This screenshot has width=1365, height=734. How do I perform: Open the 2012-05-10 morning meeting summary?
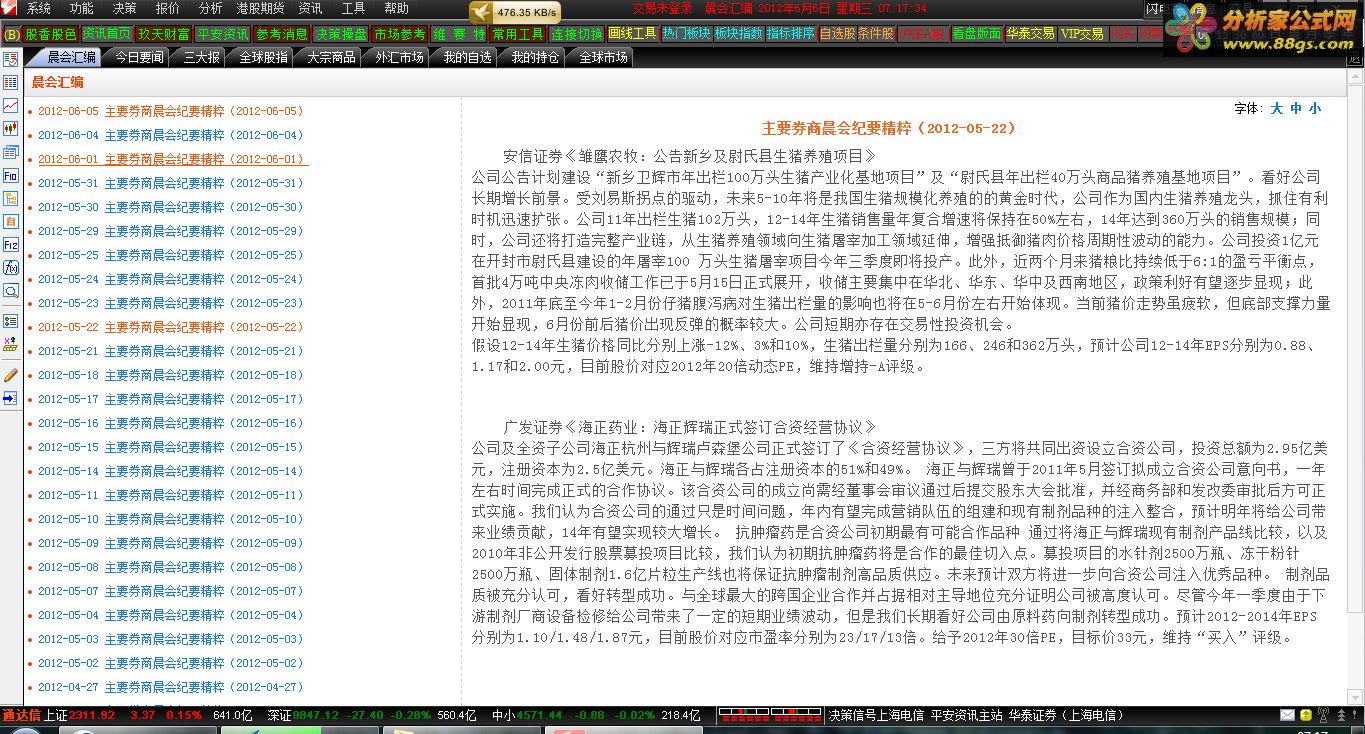point(170,519)
